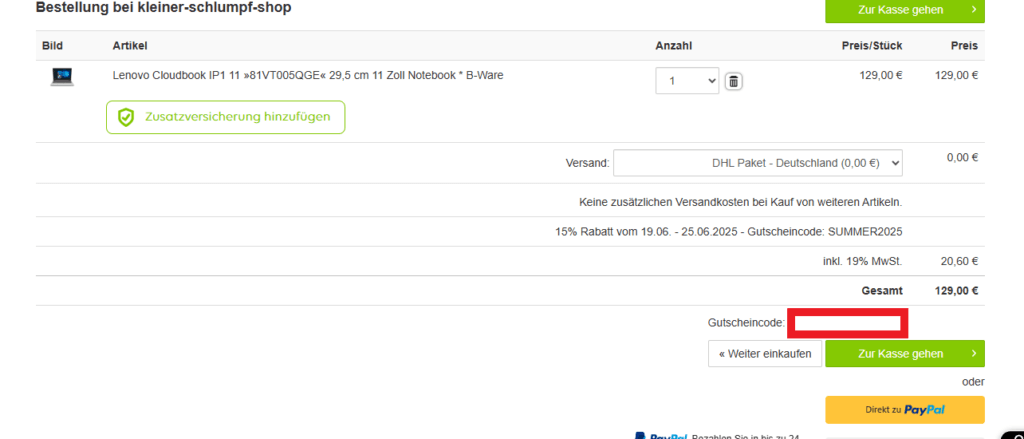Open the Lenovo Cloudbook IP1 11 article link
Image resolution: width=1024 pixels, height=439 pixels.
[308, 75]
